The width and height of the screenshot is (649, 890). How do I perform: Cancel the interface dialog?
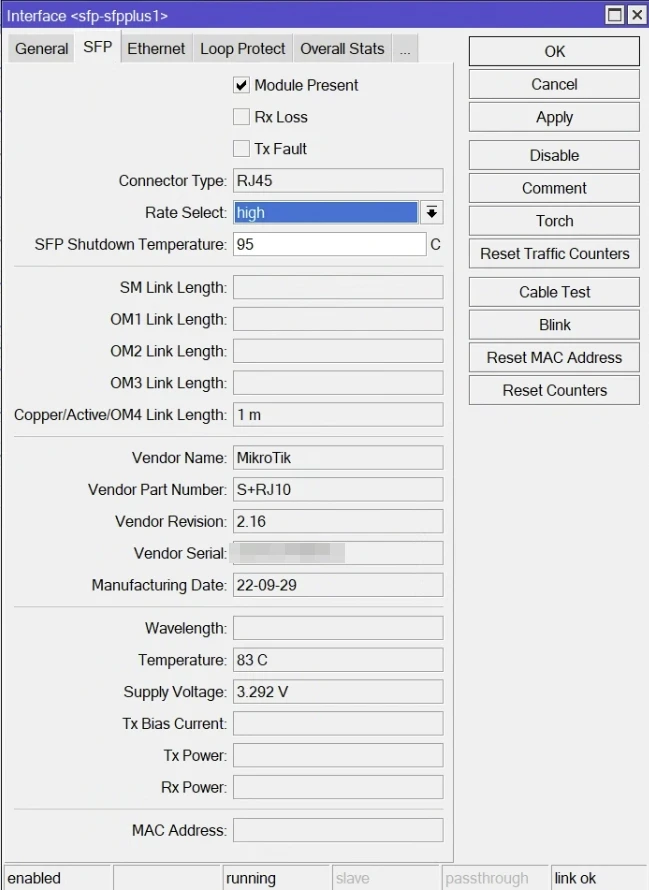coord(553,84)
